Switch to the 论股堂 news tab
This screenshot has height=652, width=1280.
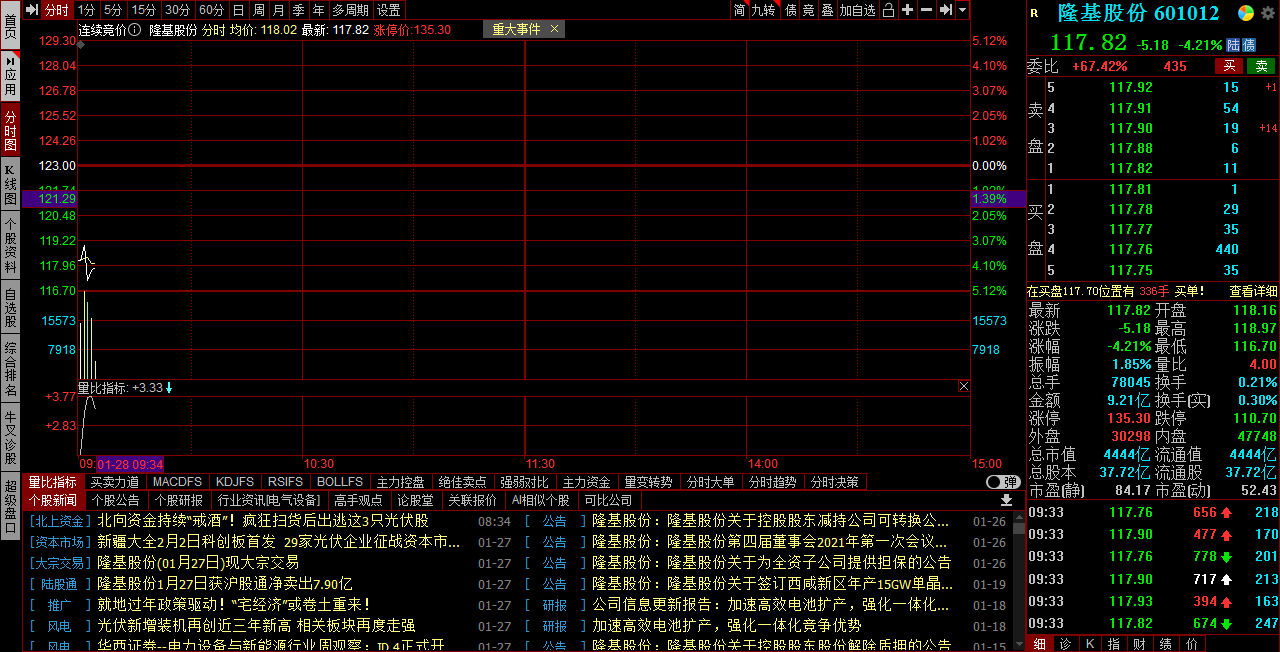coord(415,500)
